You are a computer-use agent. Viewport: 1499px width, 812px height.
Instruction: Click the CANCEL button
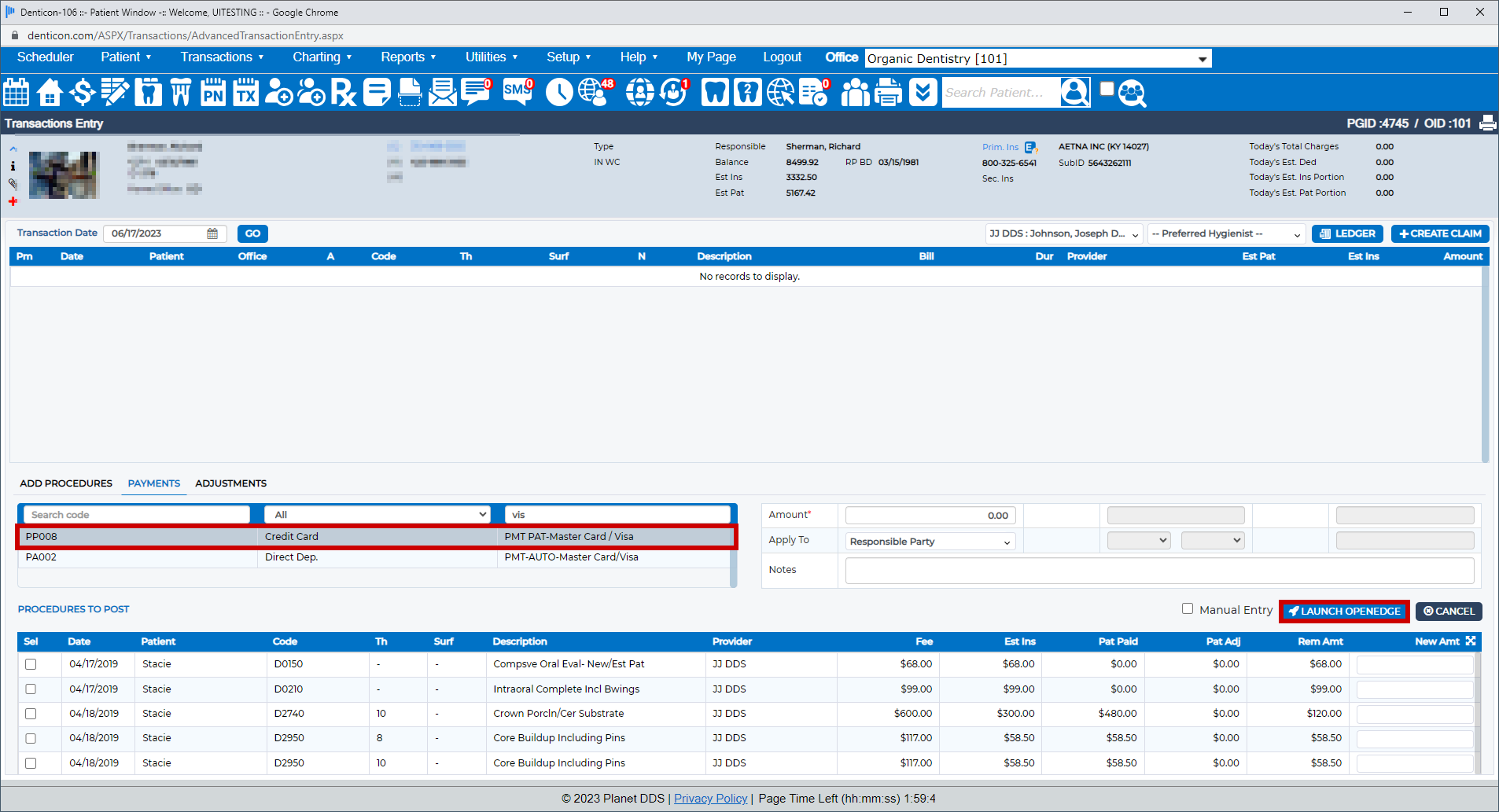(x=1449, y=612)
